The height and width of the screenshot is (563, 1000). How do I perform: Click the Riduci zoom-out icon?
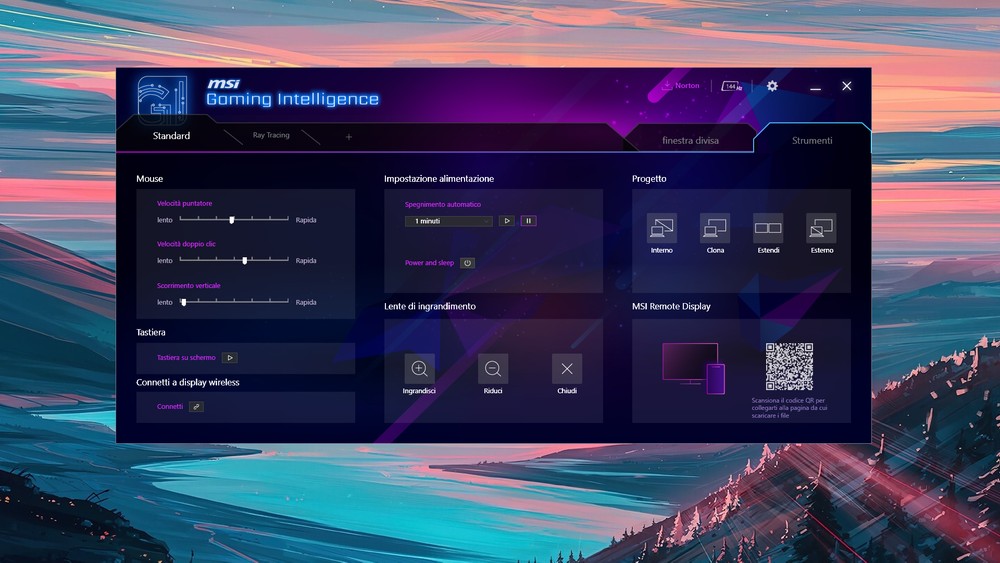tap(493, 369)
